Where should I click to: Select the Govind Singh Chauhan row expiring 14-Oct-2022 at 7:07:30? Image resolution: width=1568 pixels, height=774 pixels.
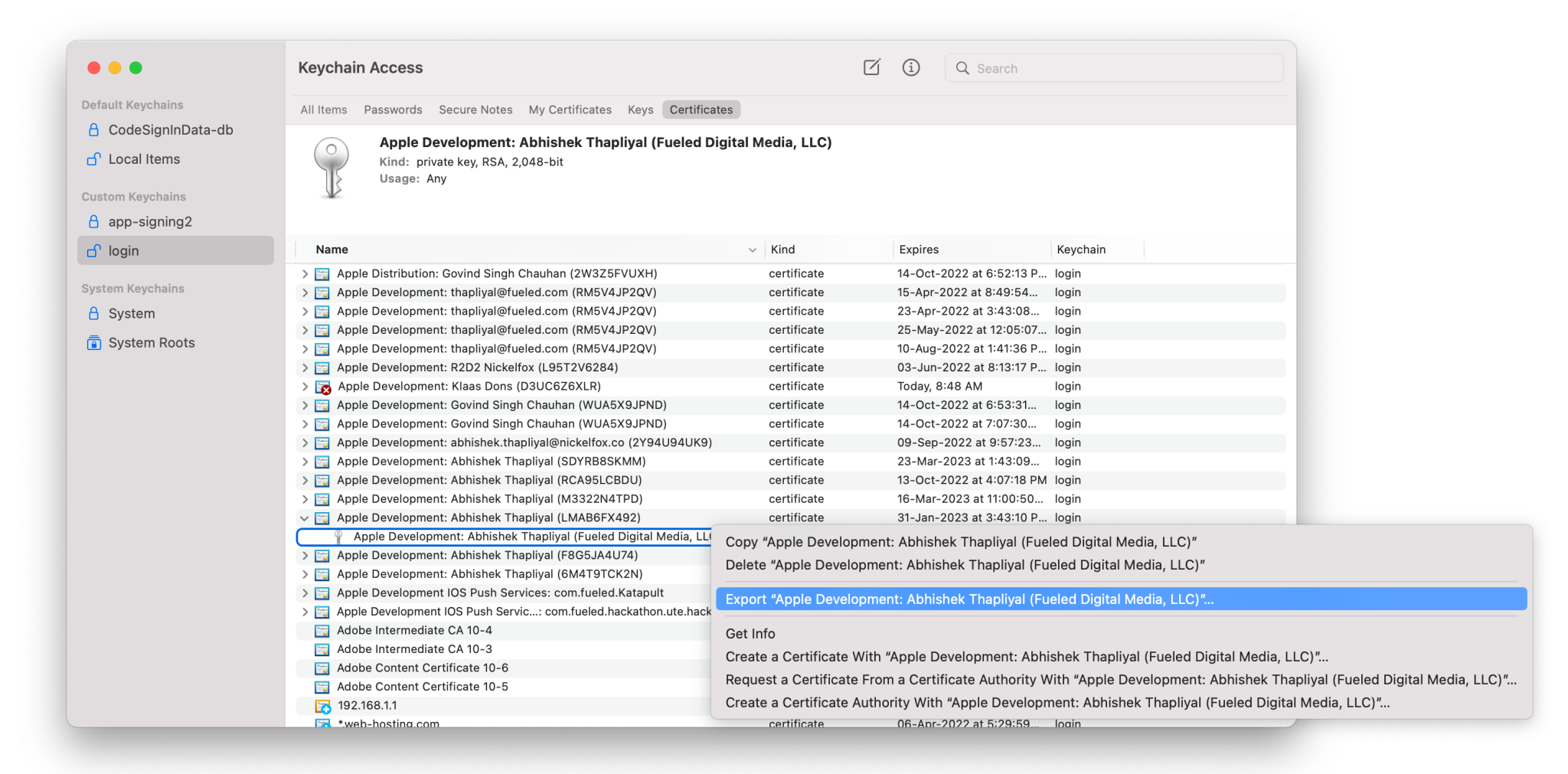(x=791, y=424)
